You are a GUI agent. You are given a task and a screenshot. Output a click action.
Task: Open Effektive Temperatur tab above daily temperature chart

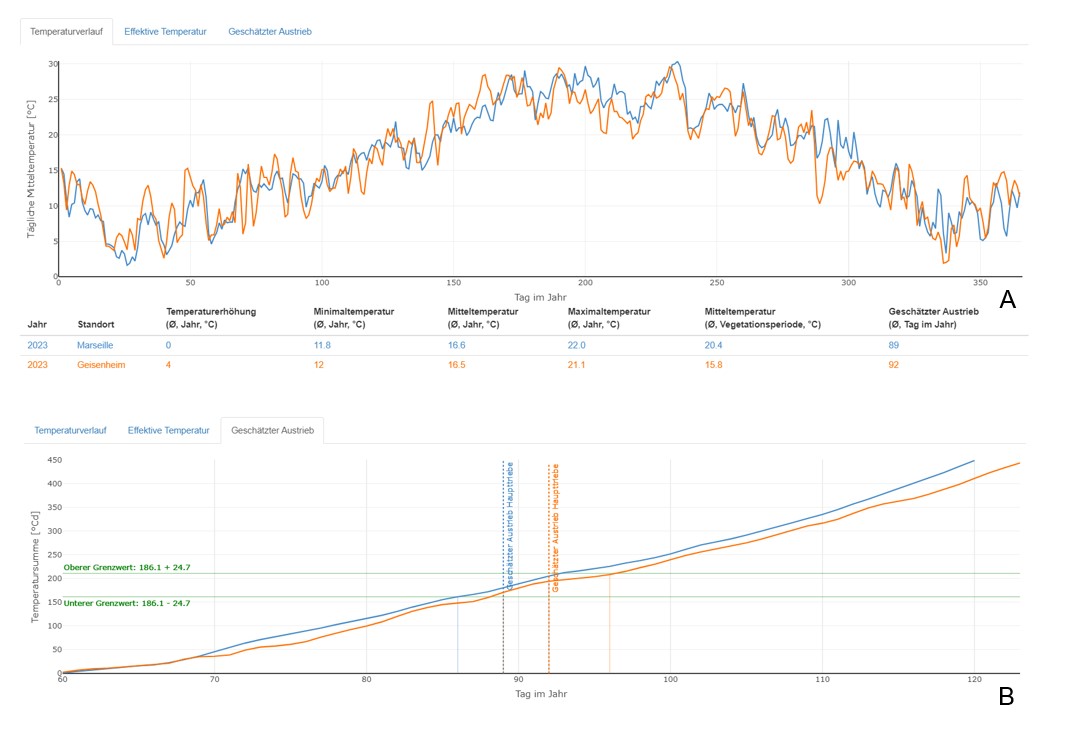165,32
